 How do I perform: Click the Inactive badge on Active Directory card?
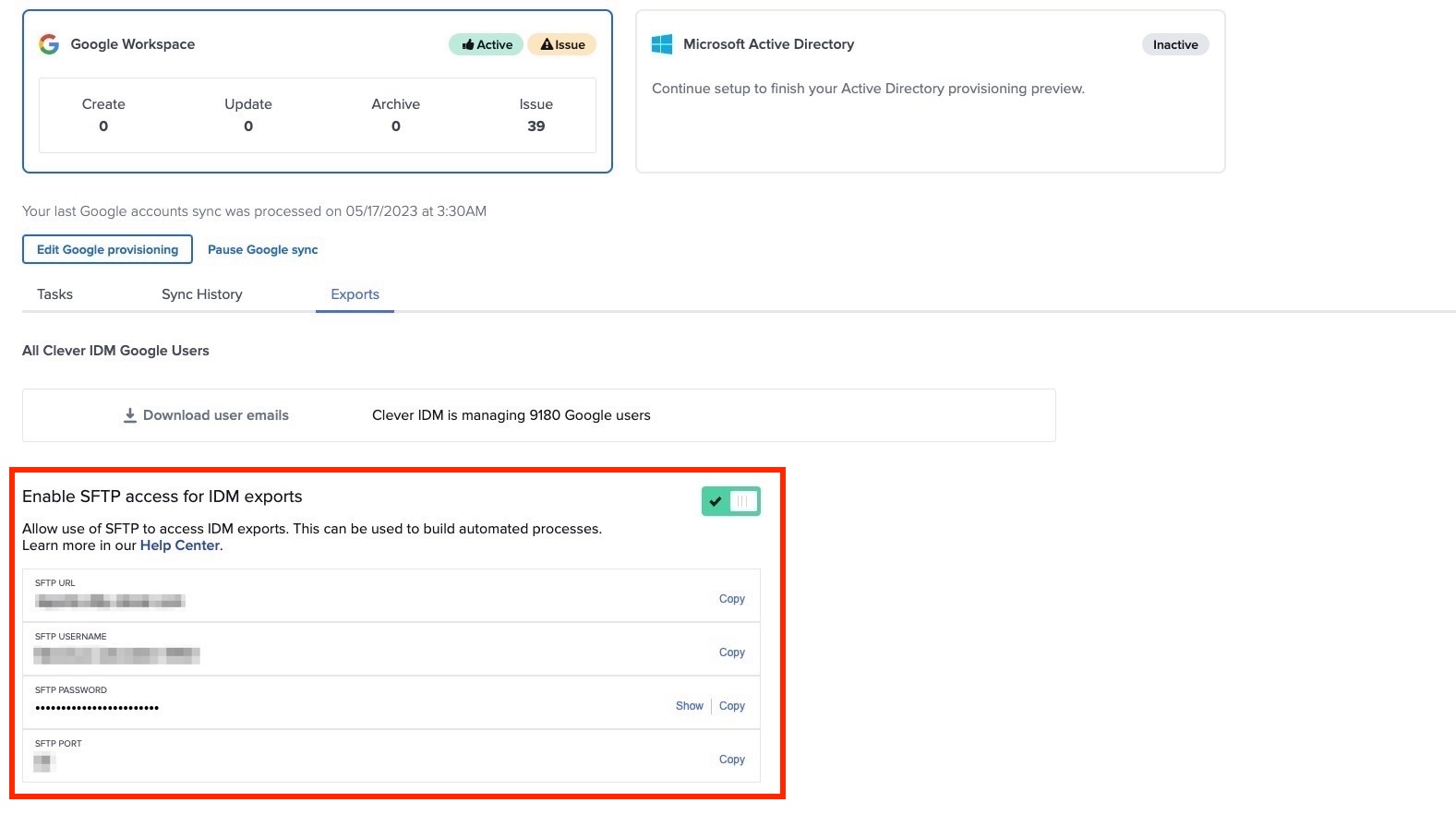1174,44
